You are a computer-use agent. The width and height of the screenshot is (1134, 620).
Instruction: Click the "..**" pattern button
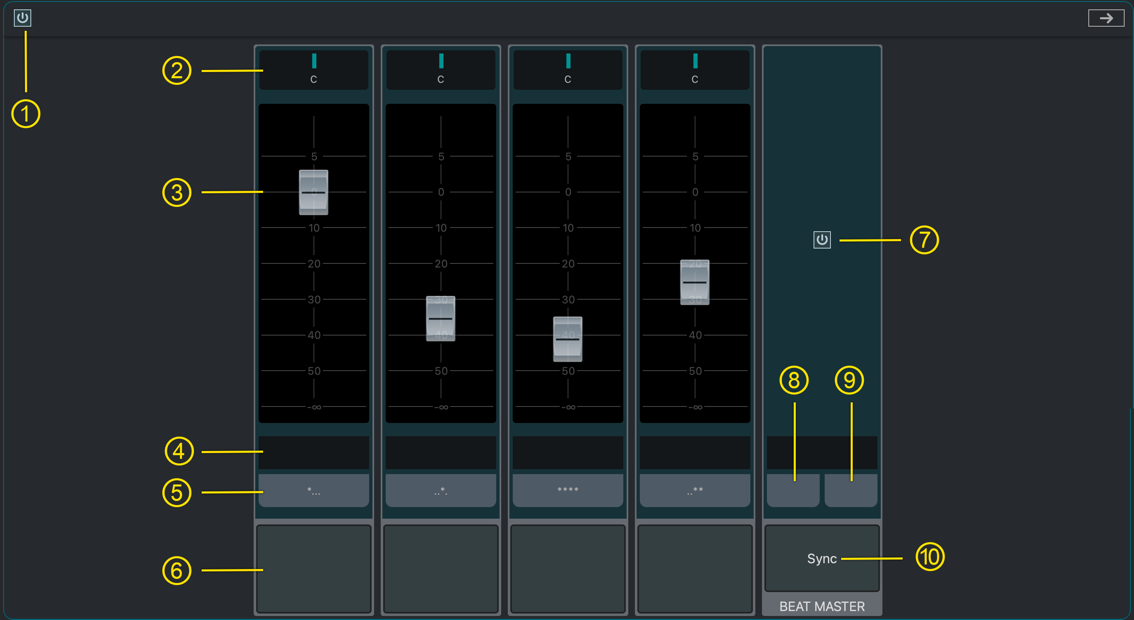click(x=695, y=490)
